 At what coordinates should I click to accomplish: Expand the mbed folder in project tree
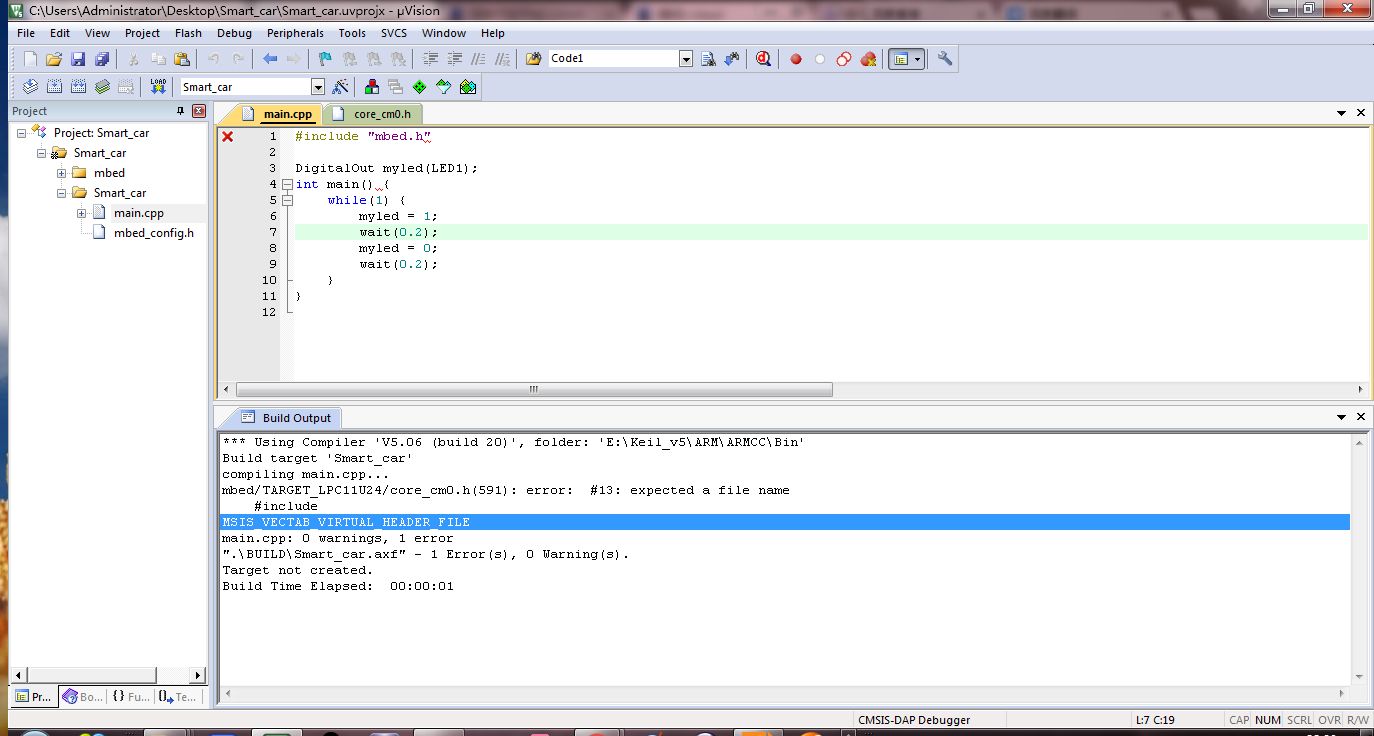62,173
